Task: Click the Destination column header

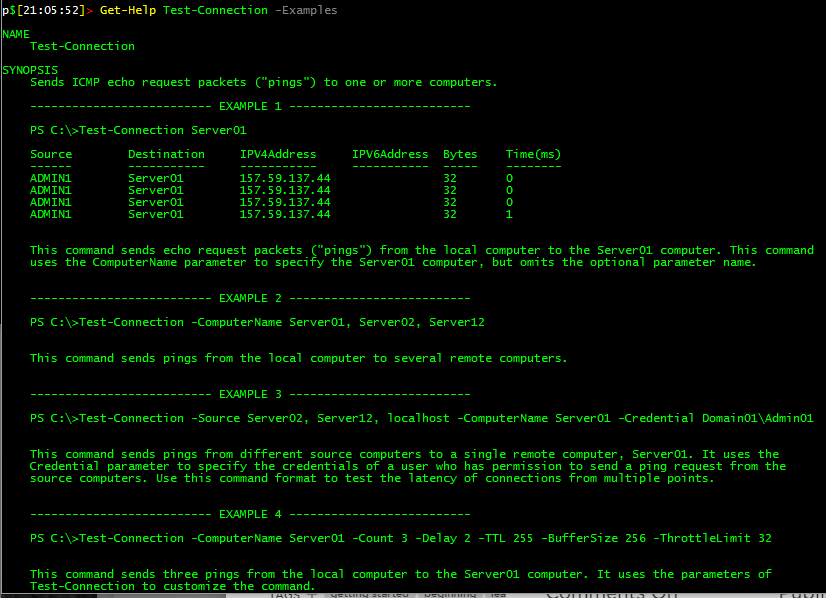Action: [166, 154]
